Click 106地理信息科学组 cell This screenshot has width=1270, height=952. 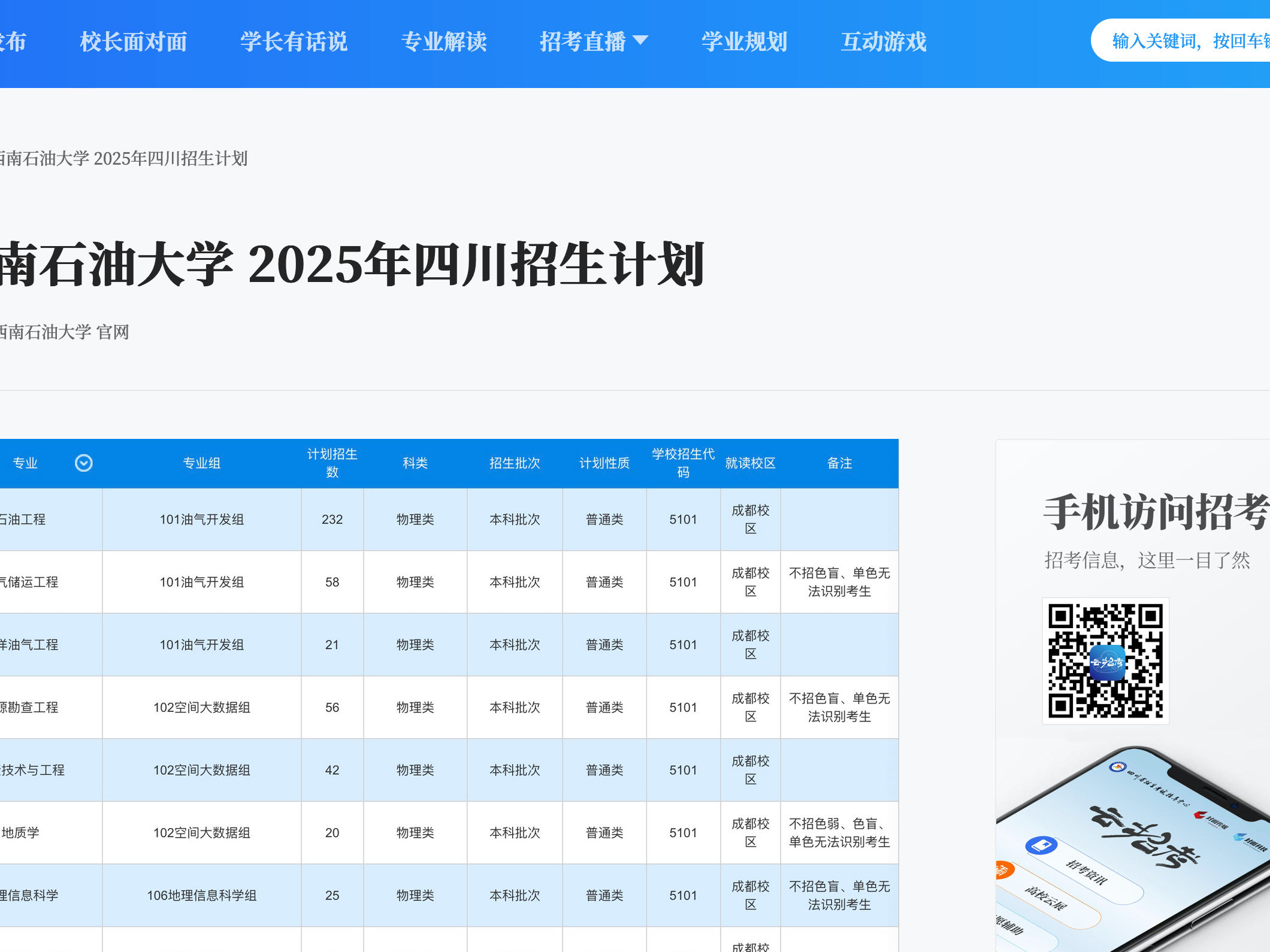tap(202, 896)
